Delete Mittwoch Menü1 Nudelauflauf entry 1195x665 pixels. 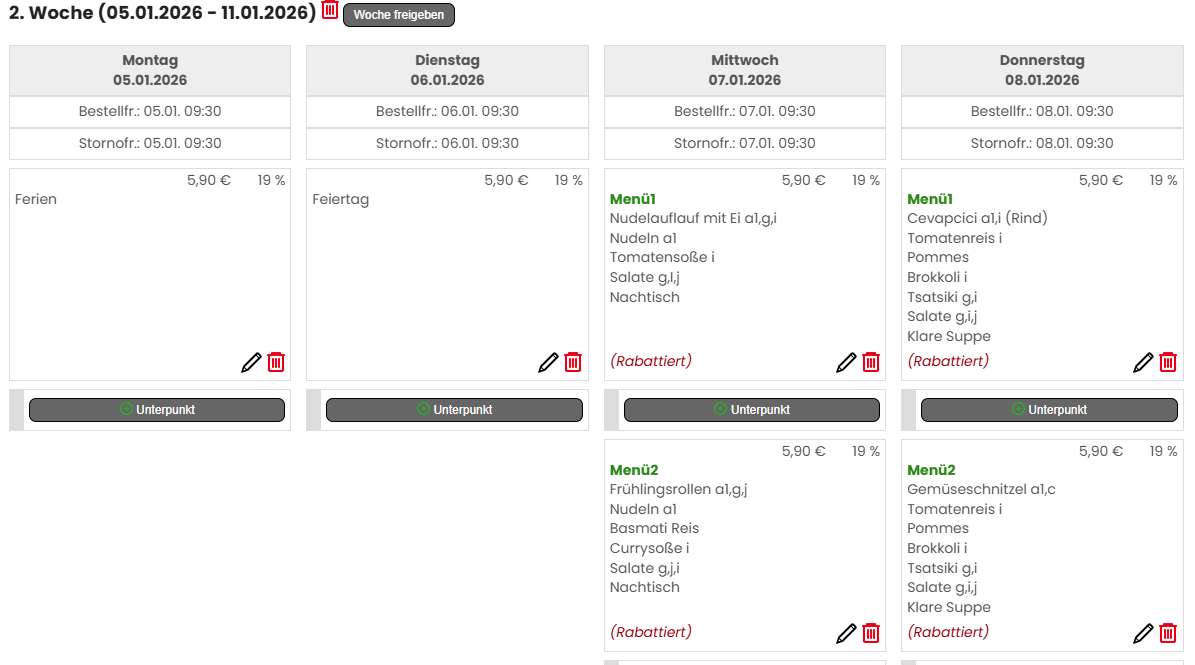(871, 362)
